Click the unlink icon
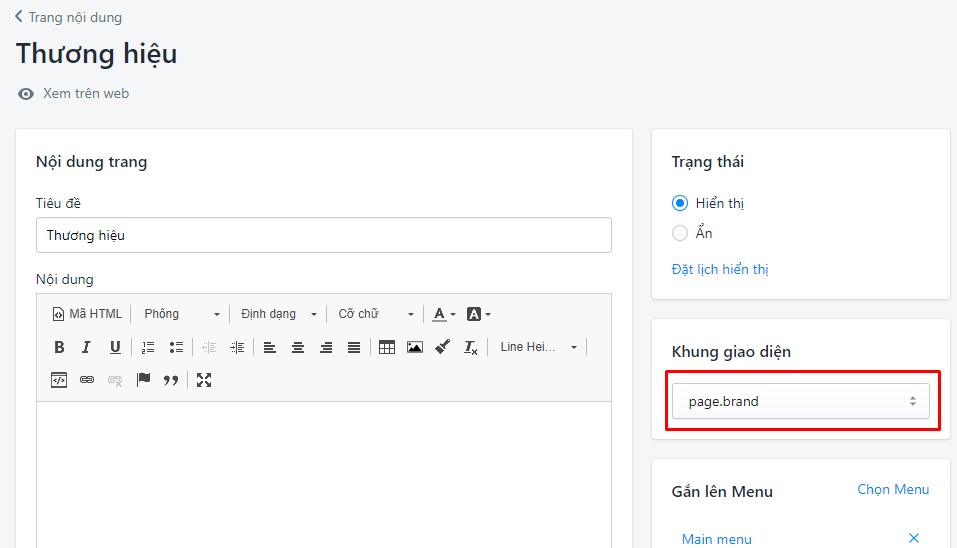 coord(115,380)
